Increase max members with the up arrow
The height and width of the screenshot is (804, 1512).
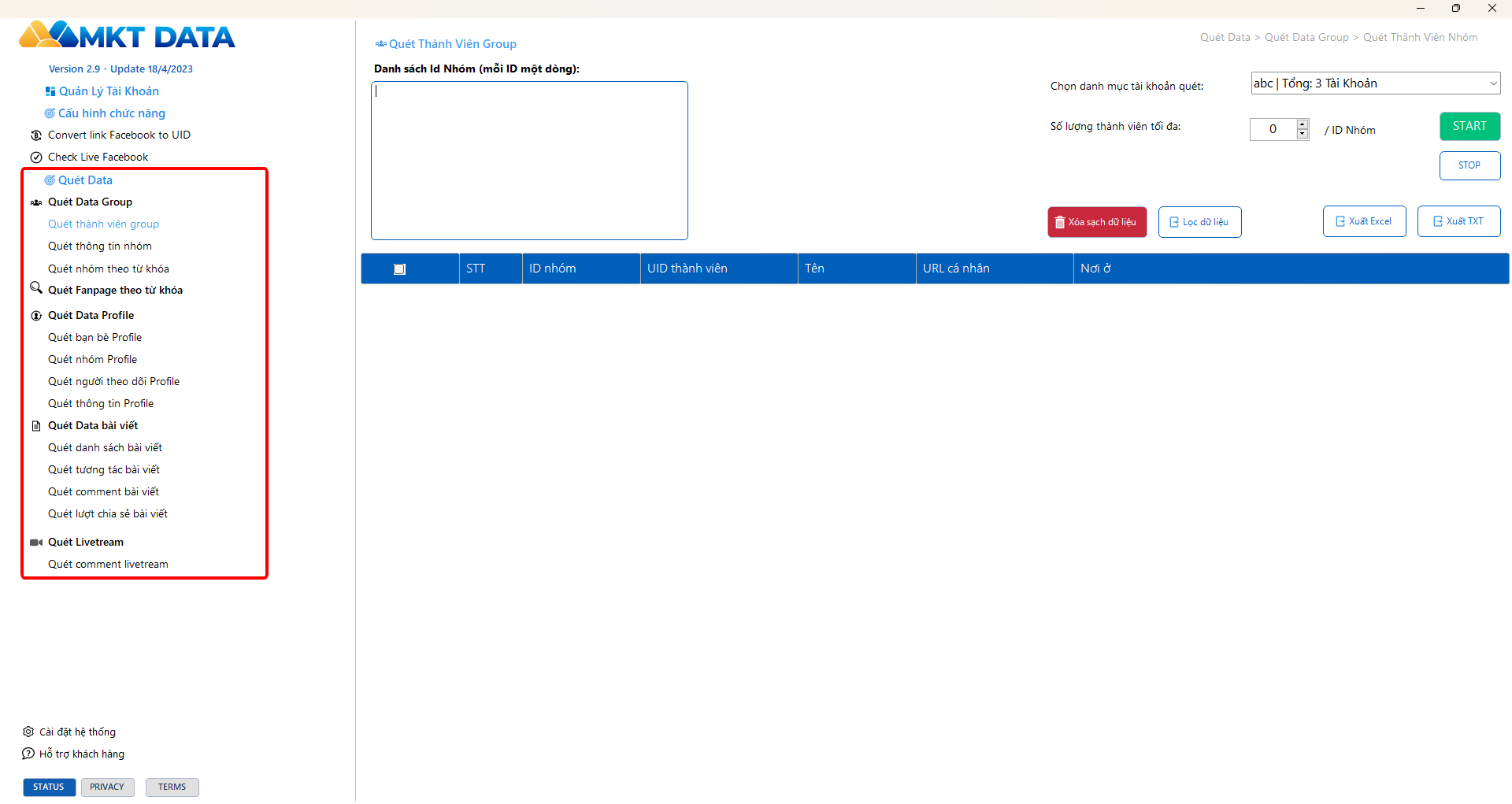[x=1303, y=124]
